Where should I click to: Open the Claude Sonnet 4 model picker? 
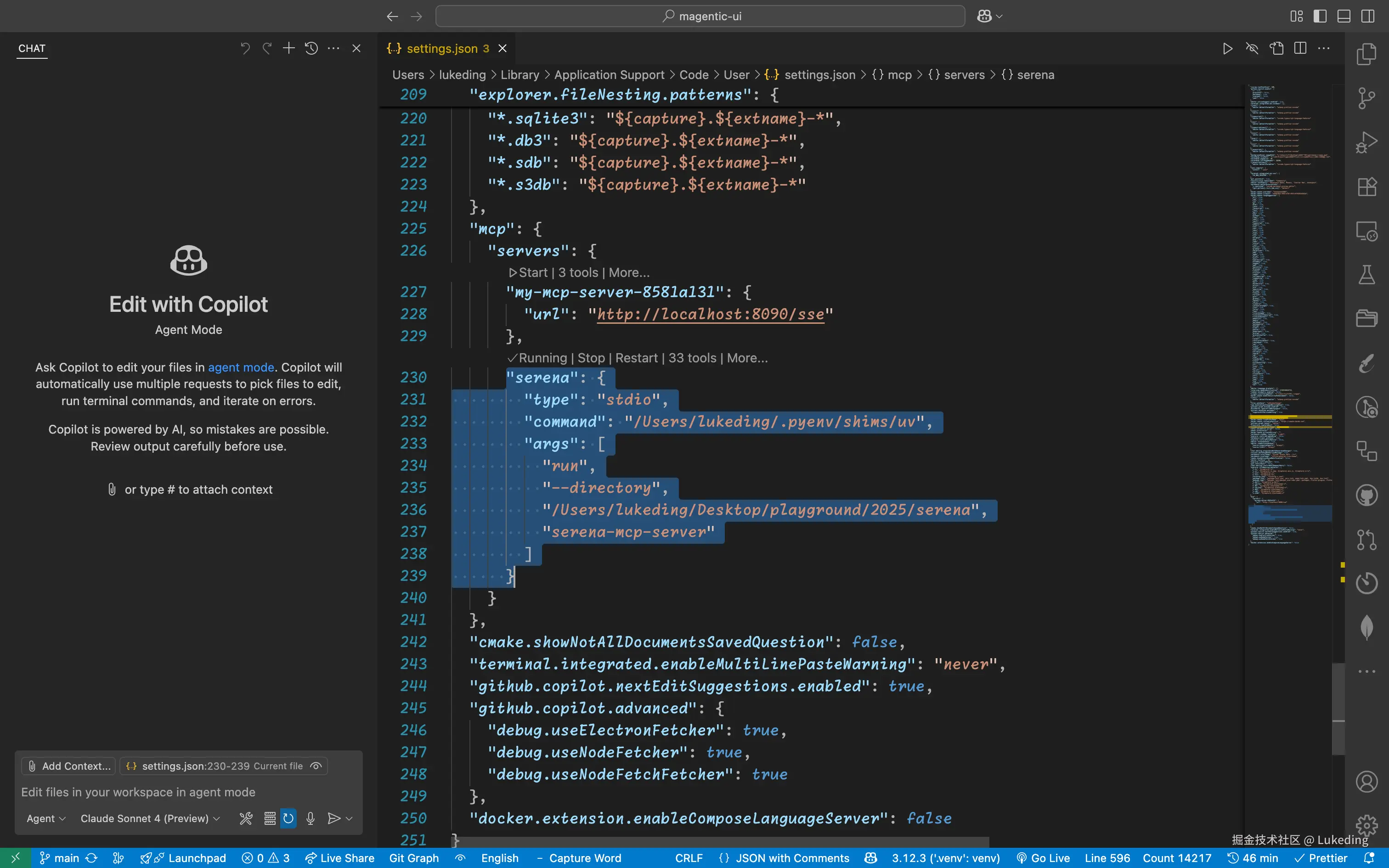(150, 818)
